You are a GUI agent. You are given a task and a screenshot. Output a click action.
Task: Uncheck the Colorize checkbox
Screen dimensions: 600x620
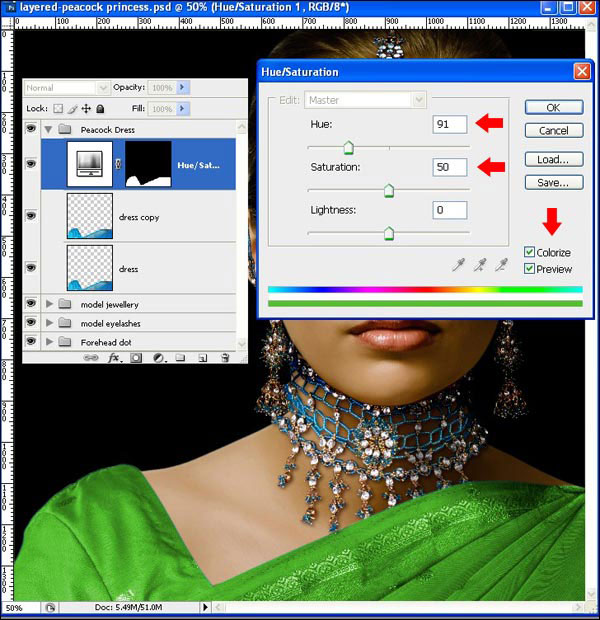[x=529, y=253]
